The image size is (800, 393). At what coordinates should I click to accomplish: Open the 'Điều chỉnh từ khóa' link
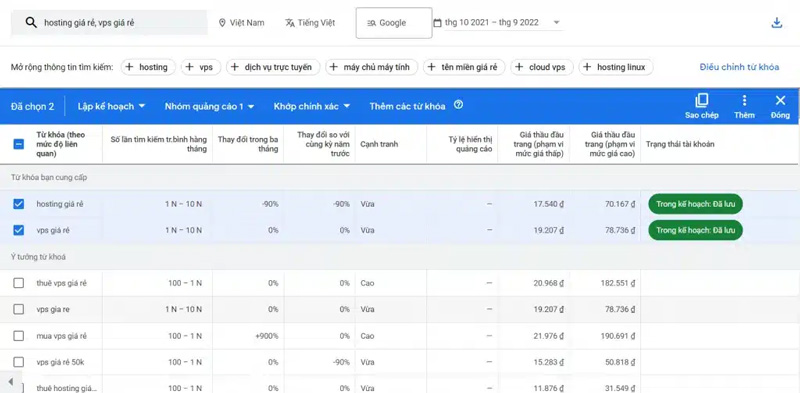(739, 67)
